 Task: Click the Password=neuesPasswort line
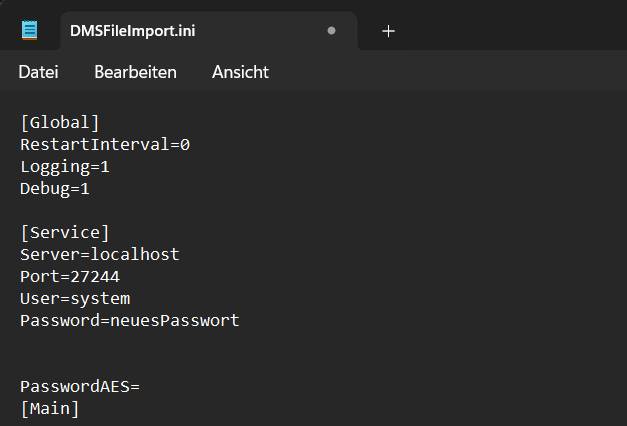click(130, 321)
